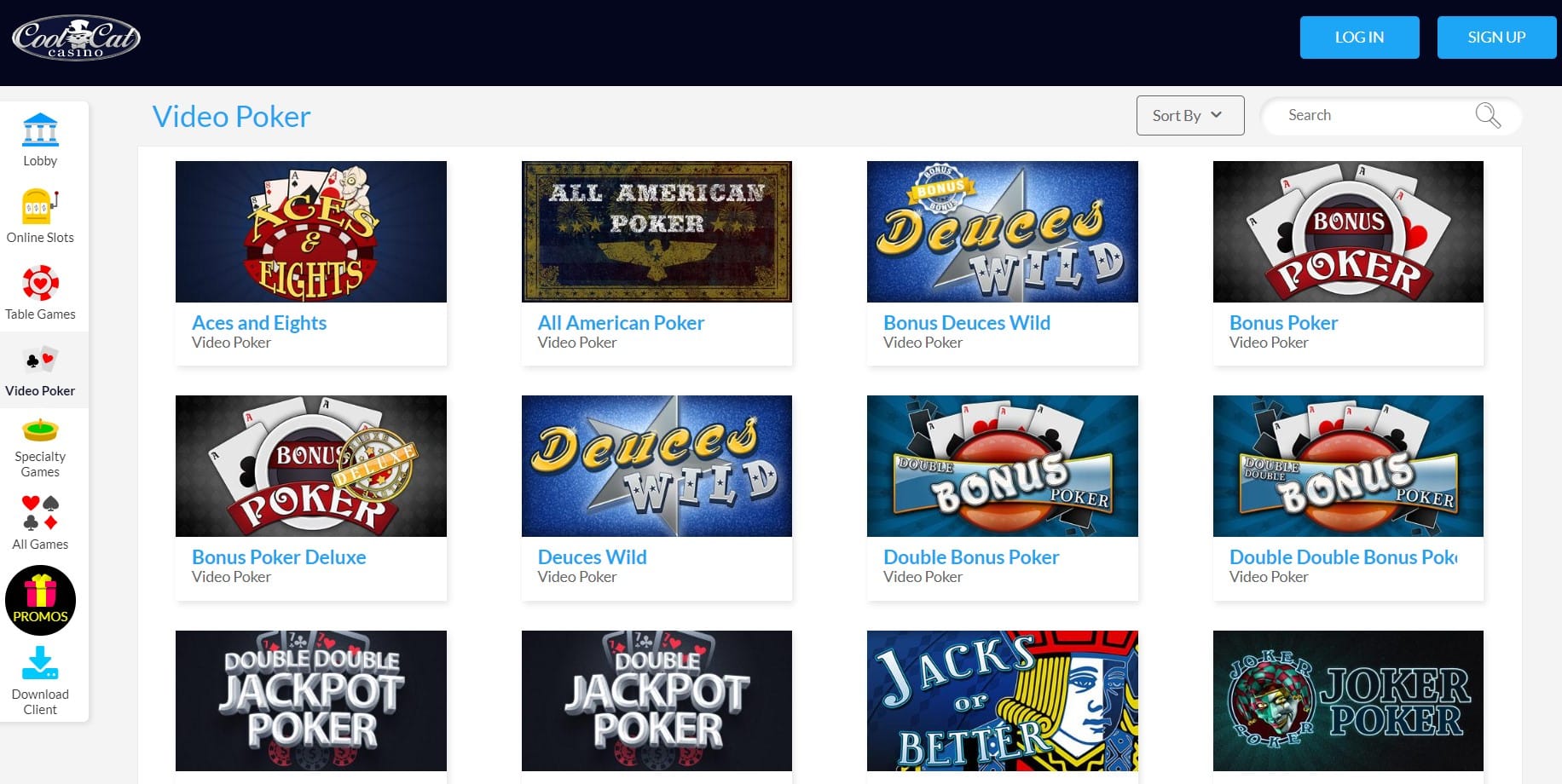Screen dimensions: 1562x784
Task: Open the Video Poker sidebar label
Action: (40, 390)
